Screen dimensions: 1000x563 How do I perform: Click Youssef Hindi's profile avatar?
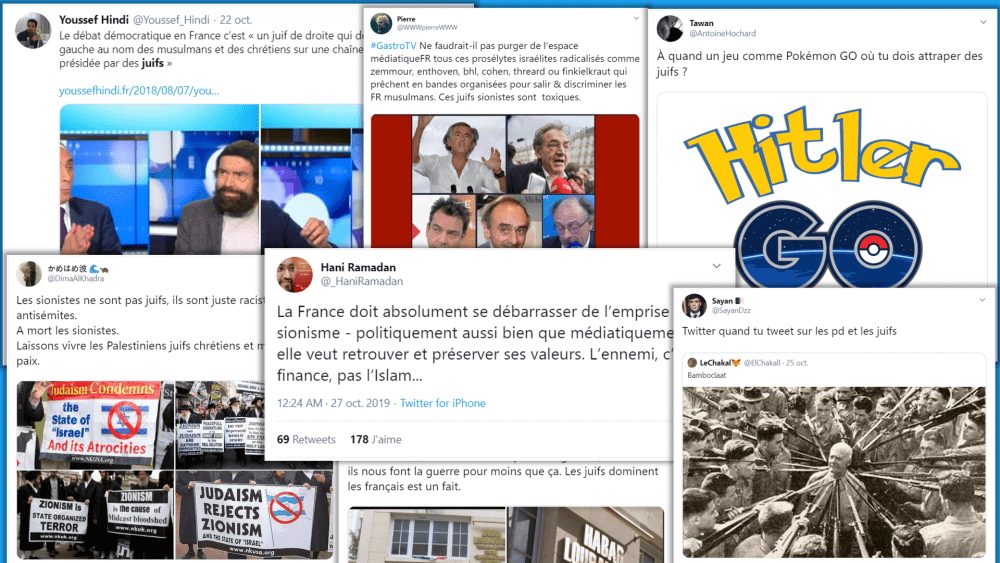pyautogui.click(x=33, y=31)
